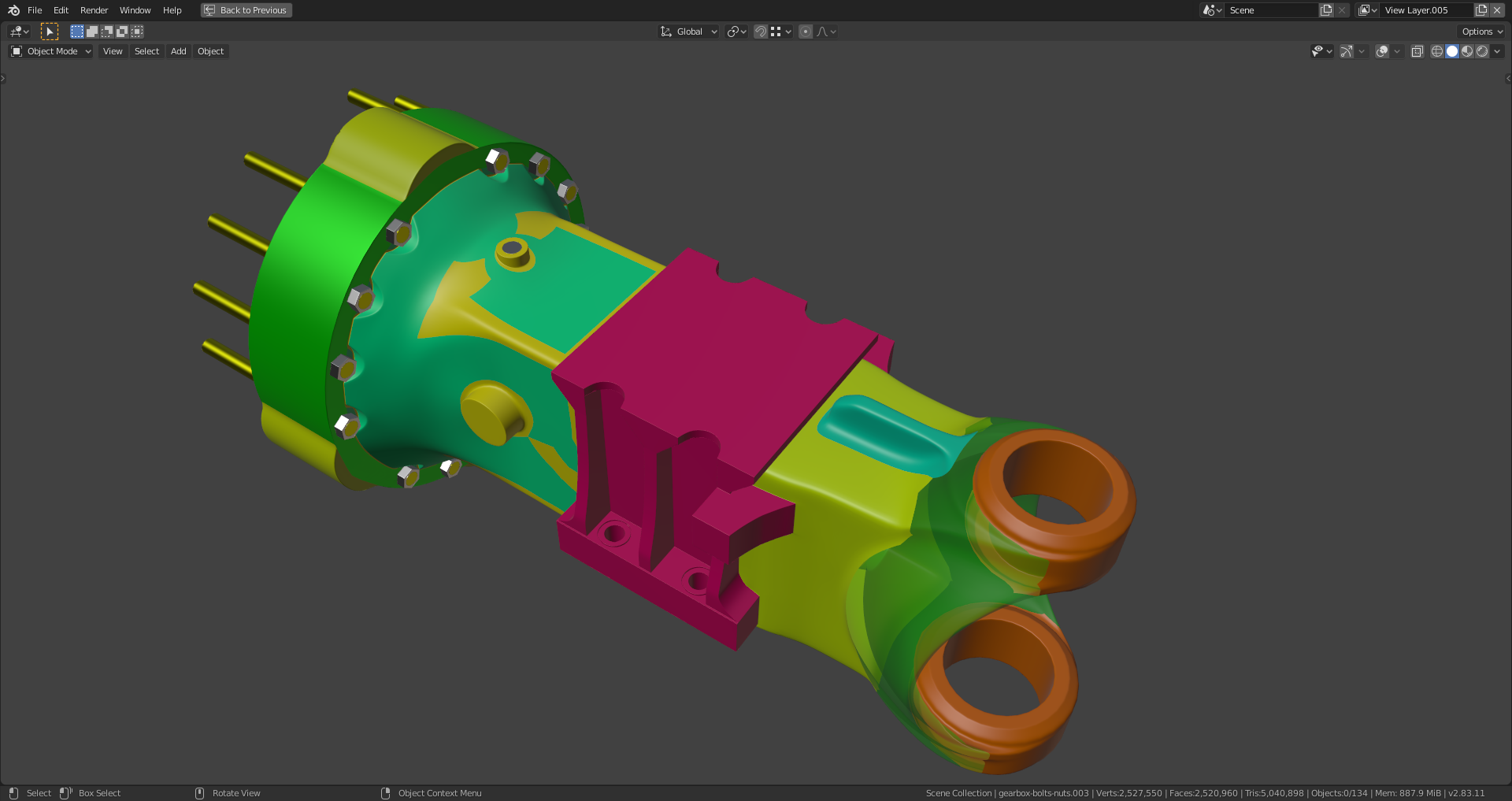Viewport: 1512px width, 801px height.
Task: Expand the left toolbar arrow
Action: click(x=3, y=78)
